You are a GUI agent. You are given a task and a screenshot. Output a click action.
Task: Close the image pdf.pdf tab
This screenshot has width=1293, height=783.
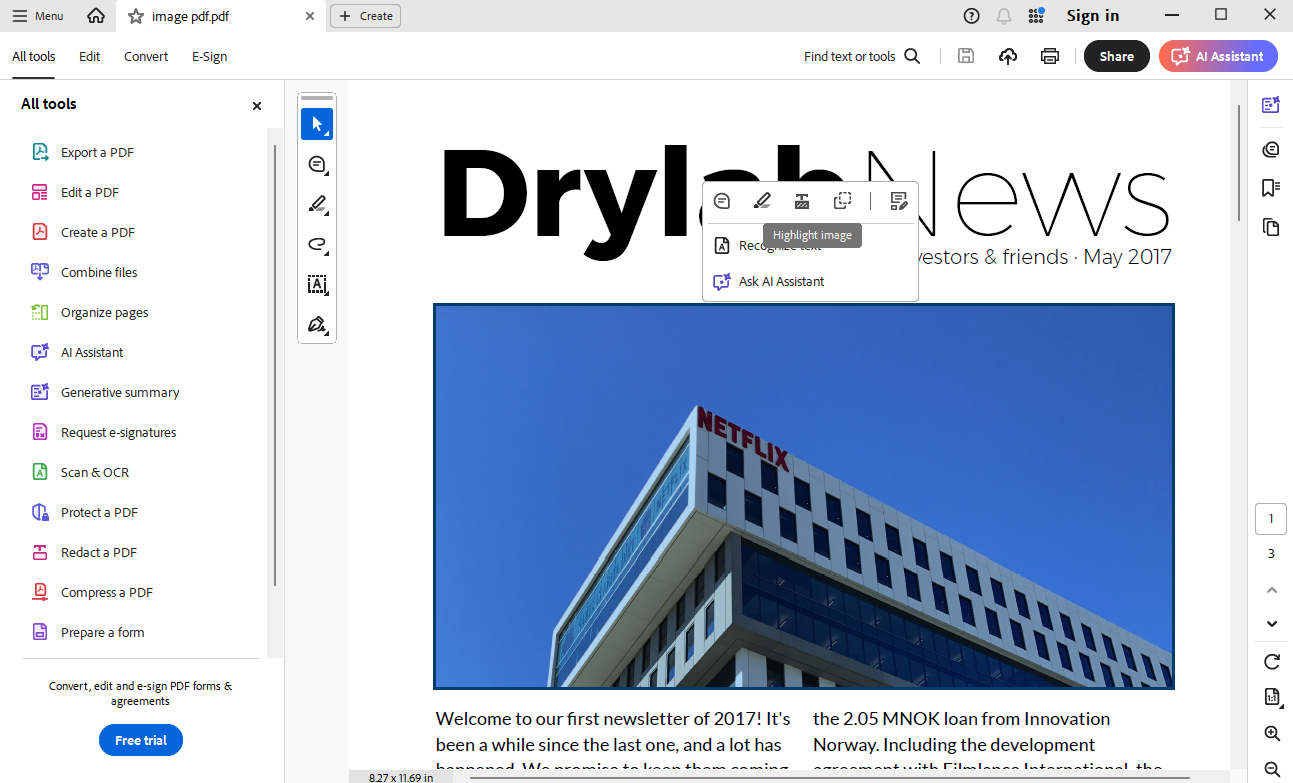click(310, 16)
